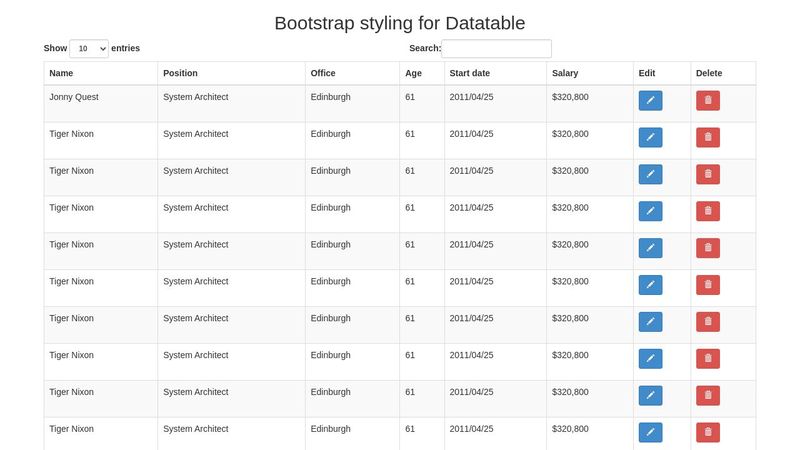Click the Start date column header
Viewport: 800px width, 450px height.
pyautogui.click(x=470, y=73)
